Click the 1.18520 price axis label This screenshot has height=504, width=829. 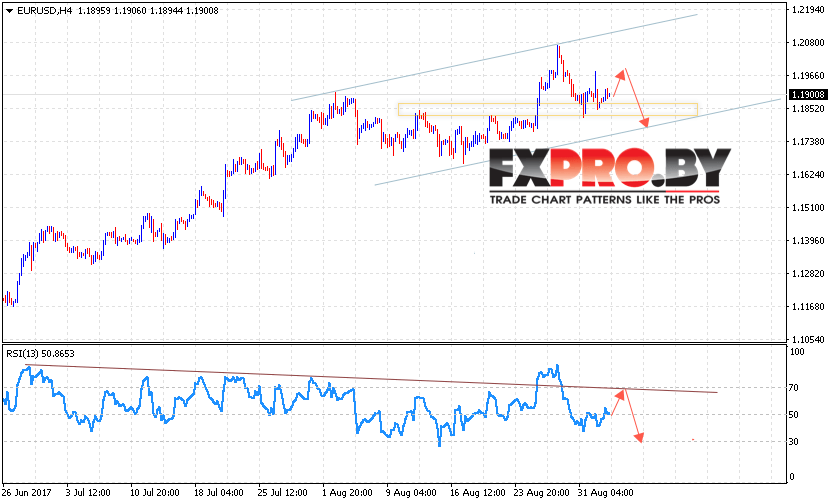pyautogui.click(x=808, y=108)
